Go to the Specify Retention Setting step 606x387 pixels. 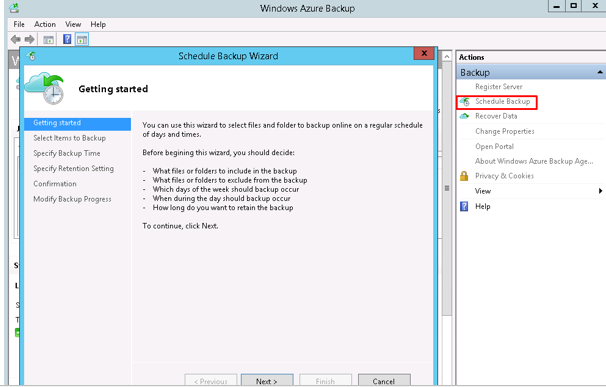click(73, 169)
